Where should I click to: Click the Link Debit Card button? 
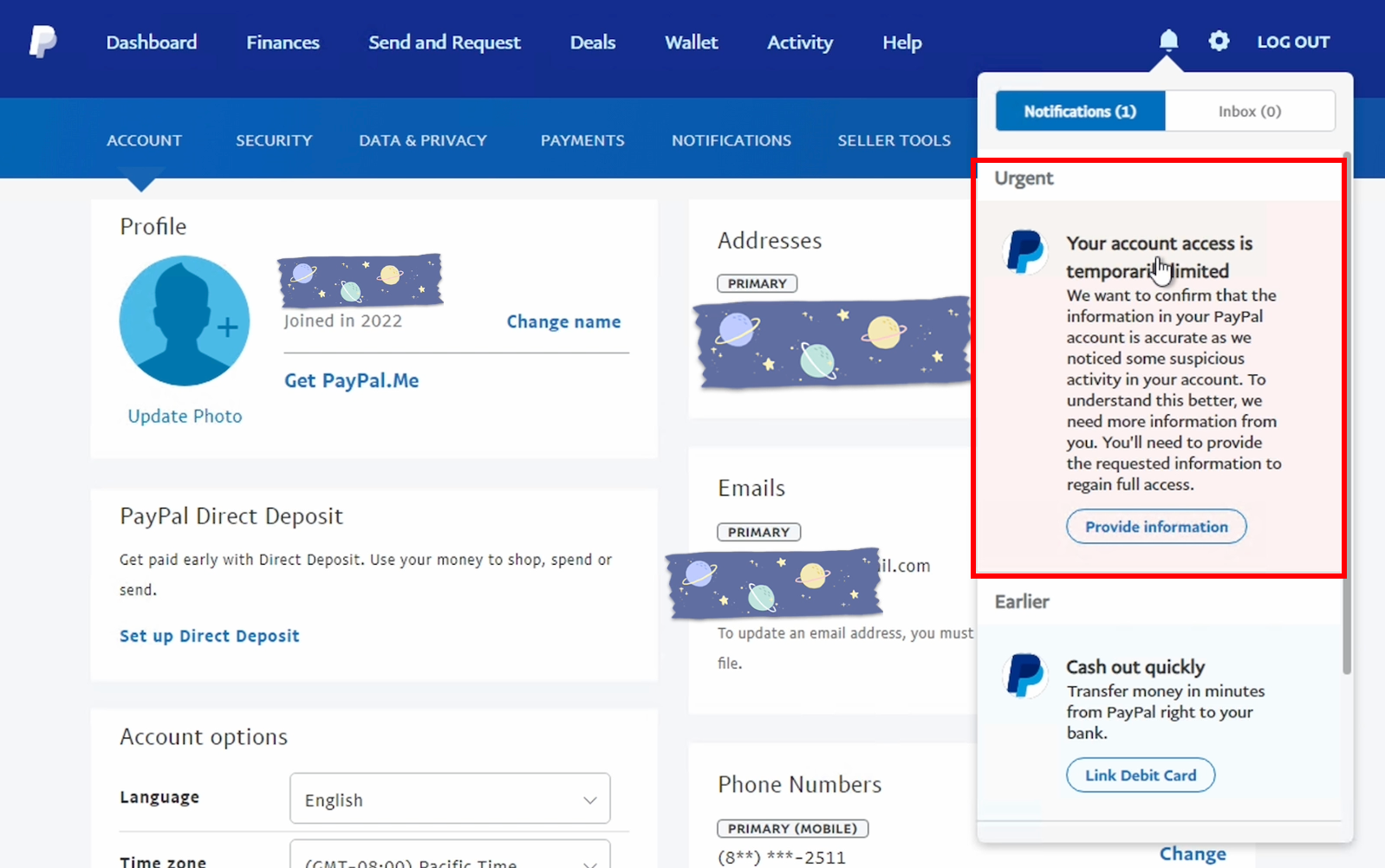[1140, 775]
